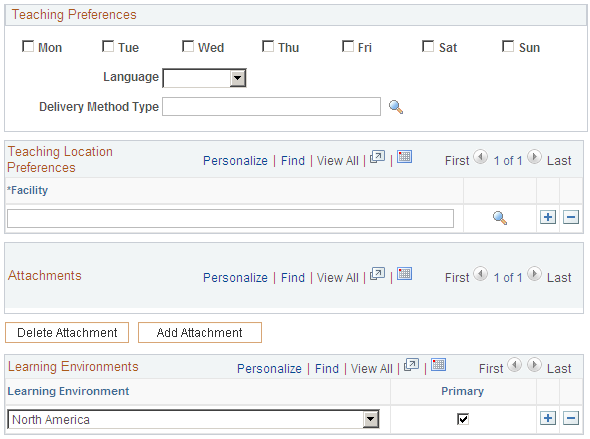The width and height of the screenshot is (590, 439).
Task: Click Find in Learning Environments header
Action: pos(327,369)
